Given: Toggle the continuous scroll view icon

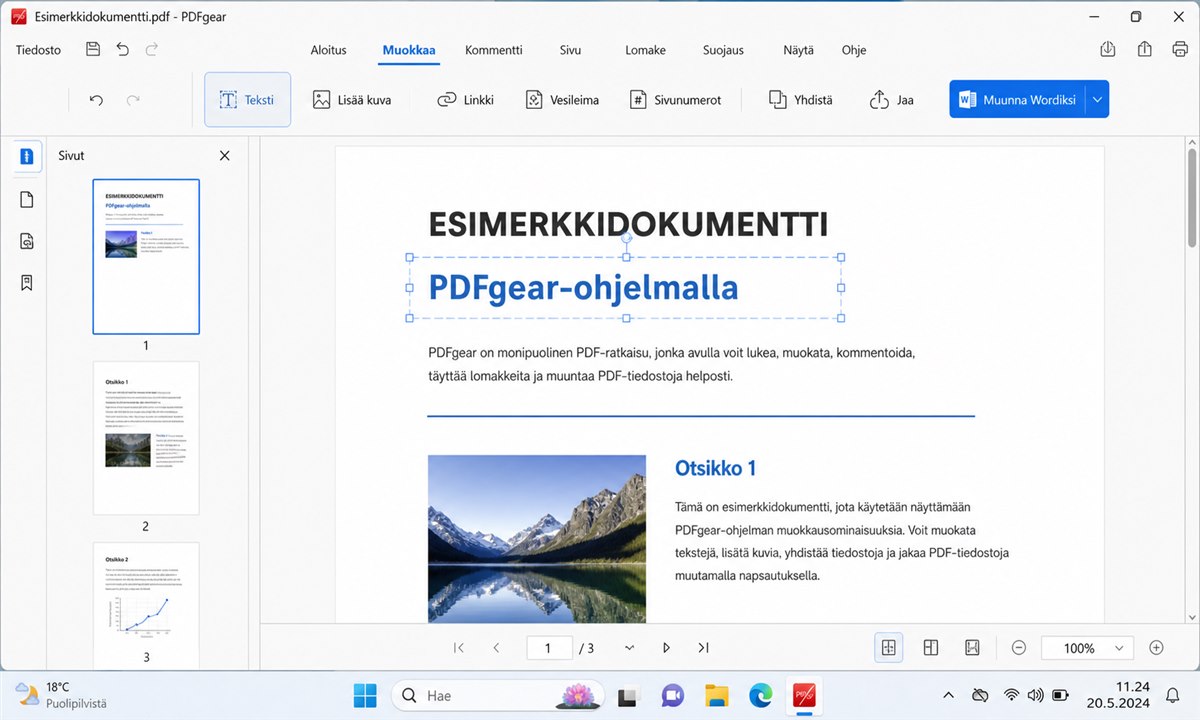Looking at the screenshot, I should pyautogui.click(x=887, y=648).
